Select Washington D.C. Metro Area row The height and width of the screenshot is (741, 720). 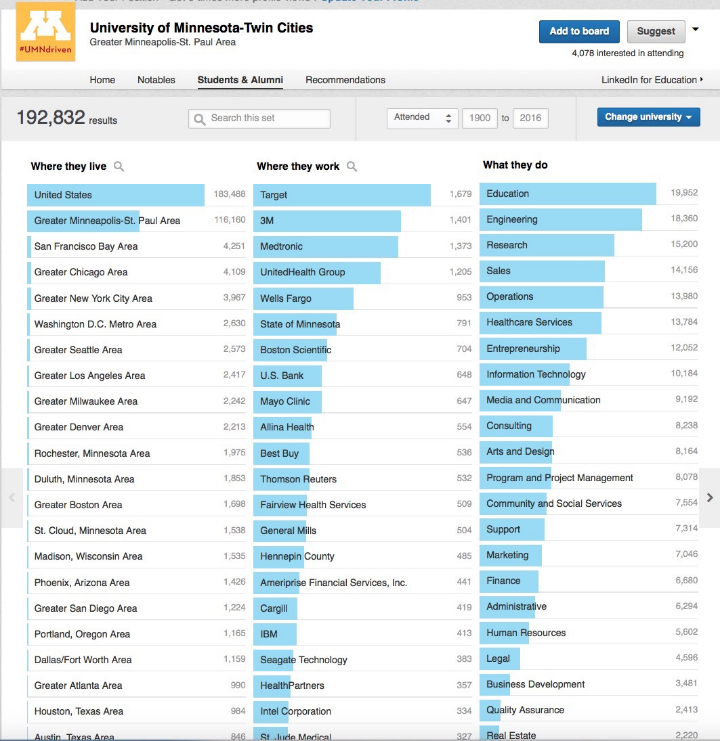[137, 324]
